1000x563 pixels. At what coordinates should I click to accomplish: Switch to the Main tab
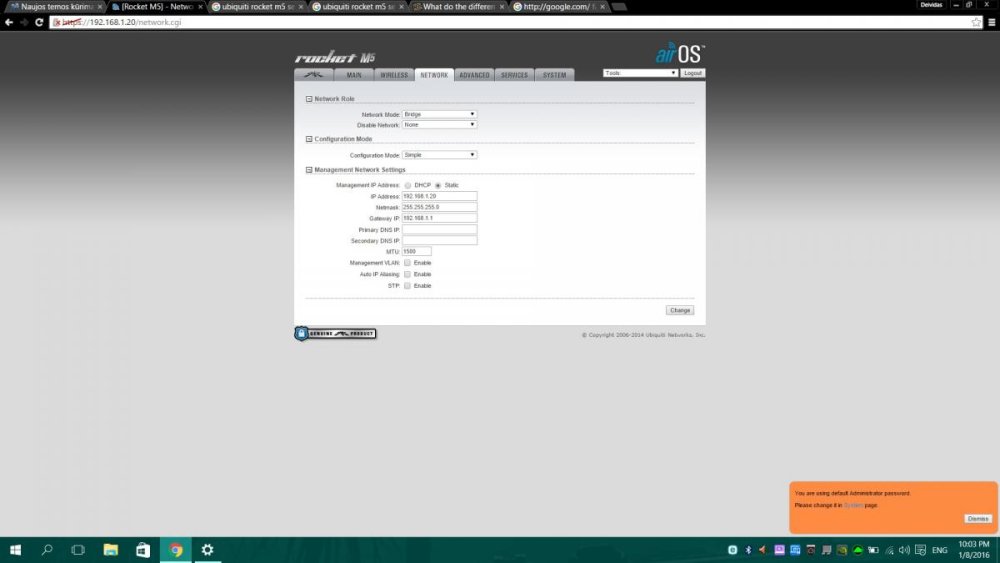(354, 75)
